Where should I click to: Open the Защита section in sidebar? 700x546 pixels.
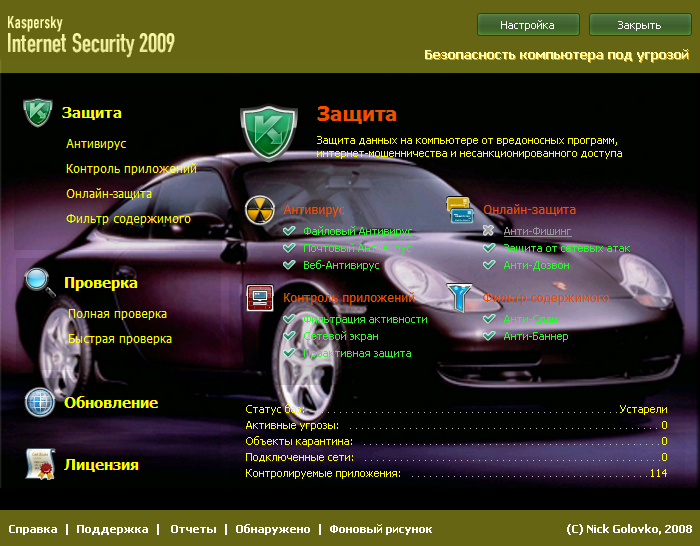[x=92, y=113]
